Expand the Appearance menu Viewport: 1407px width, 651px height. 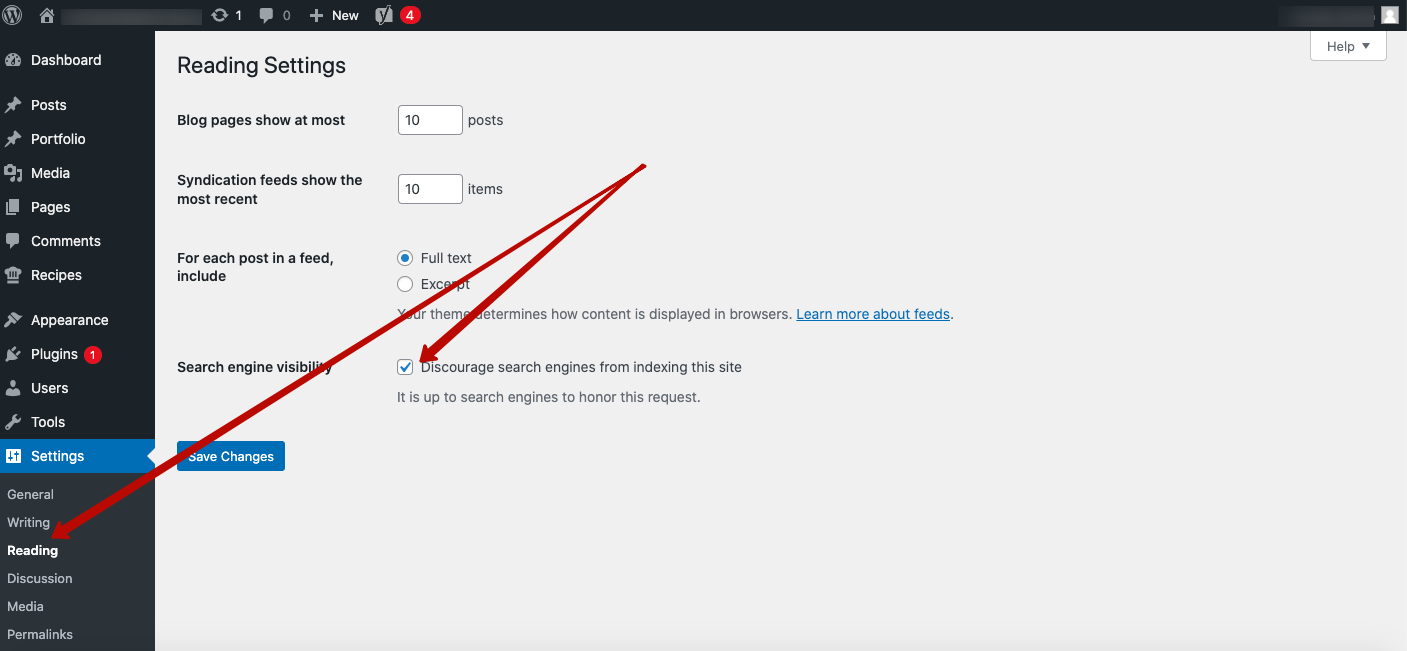(69, 320)
